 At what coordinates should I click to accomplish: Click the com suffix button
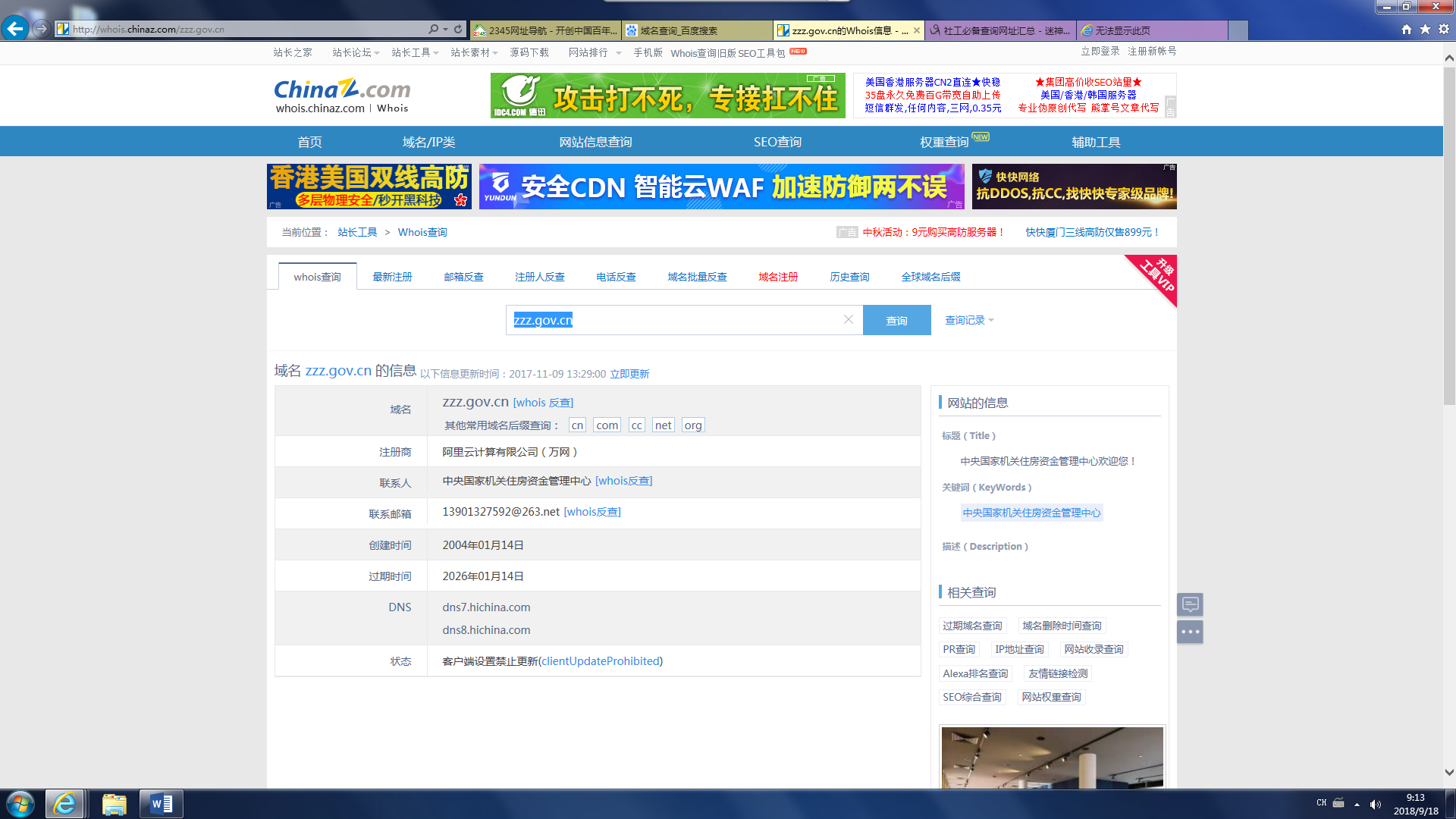click(x=607, y=425)
